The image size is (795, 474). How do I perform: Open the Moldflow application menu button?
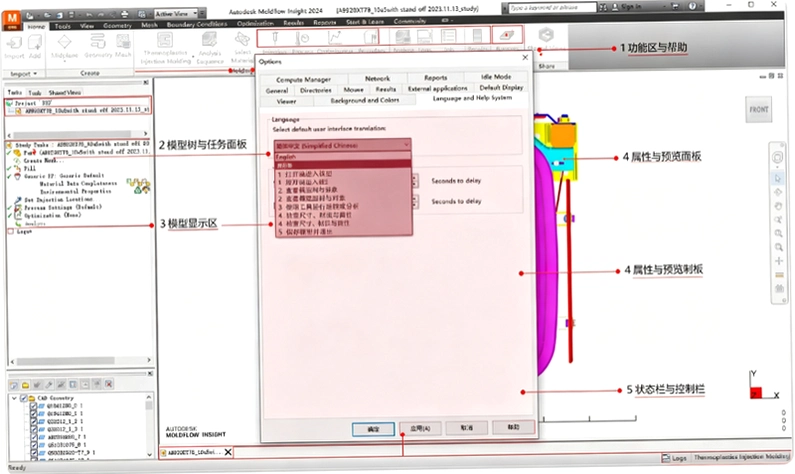[11, 19]
